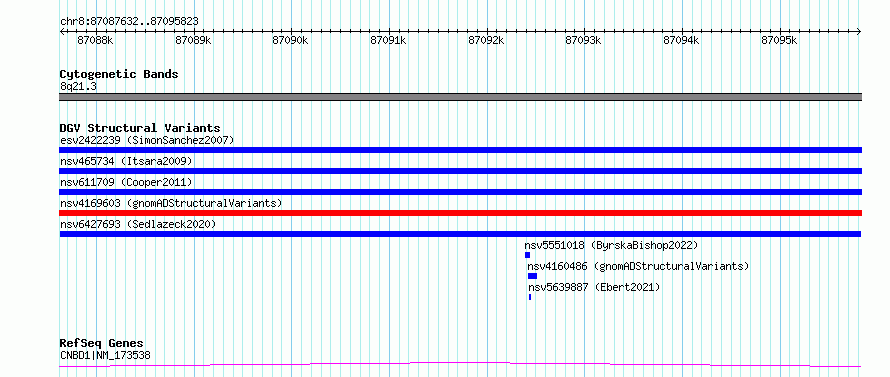
Task: Click the chr8:87087632..87095823 coordinate label
Action: click(x=129, y=22)
